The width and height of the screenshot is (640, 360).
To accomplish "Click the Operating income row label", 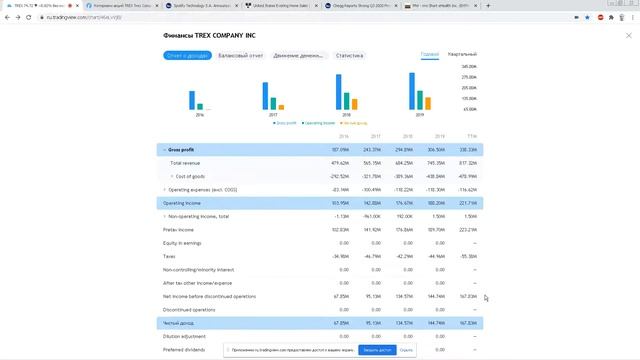I will pyautogui.click(x=182, y=203).
